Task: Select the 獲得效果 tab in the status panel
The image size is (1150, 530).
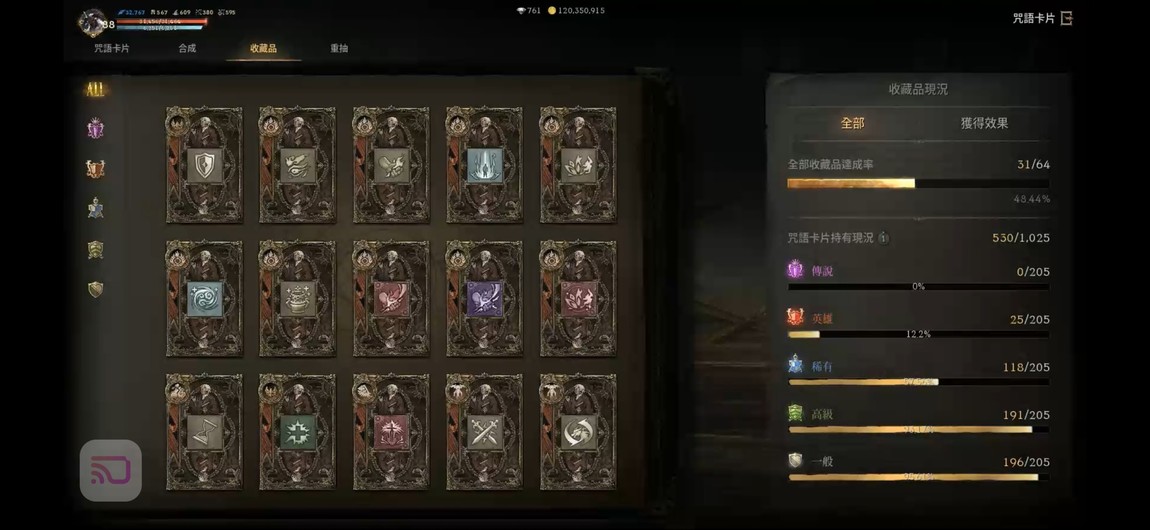Action: coord(984,123)
